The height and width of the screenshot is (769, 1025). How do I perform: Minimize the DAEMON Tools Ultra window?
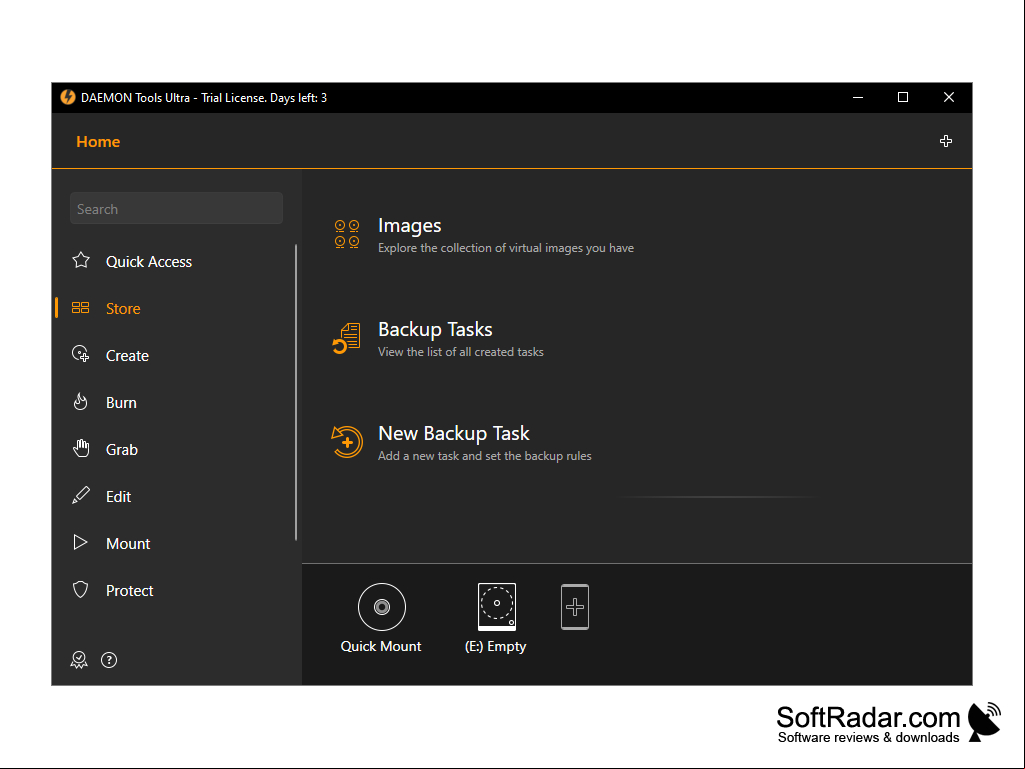coord(858,97)
